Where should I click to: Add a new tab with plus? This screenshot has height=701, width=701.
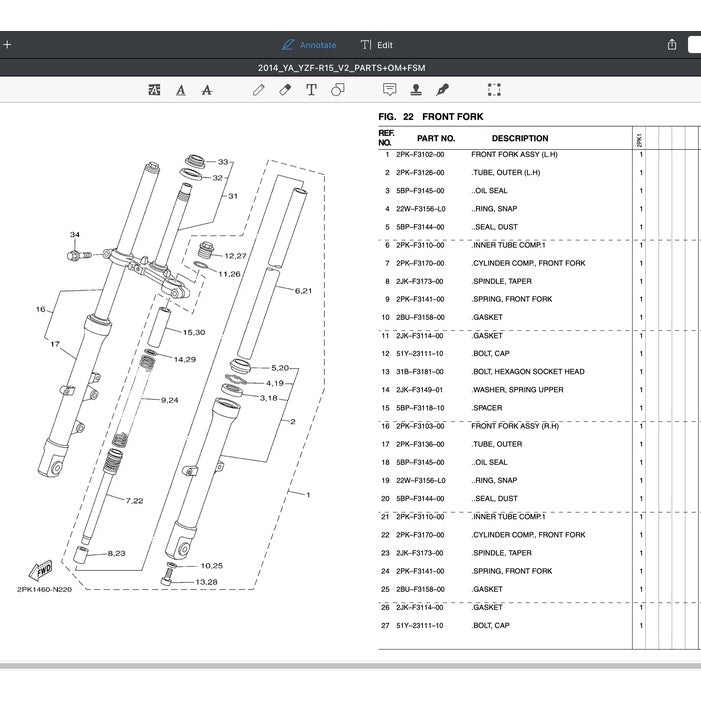click(7, 45)
